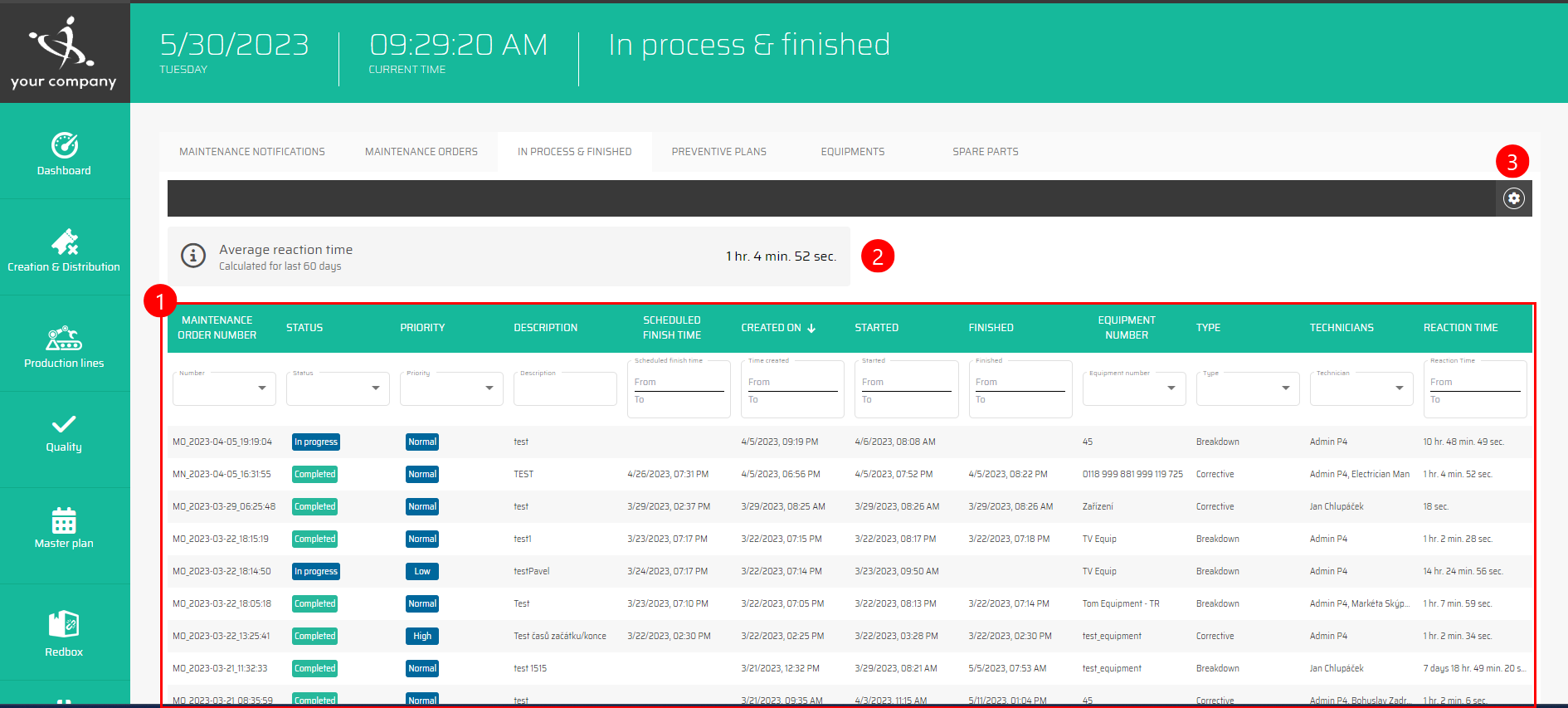Open the Quality checkmark icon
This screenshot has width=1568, height=708.
click(64, 424)
